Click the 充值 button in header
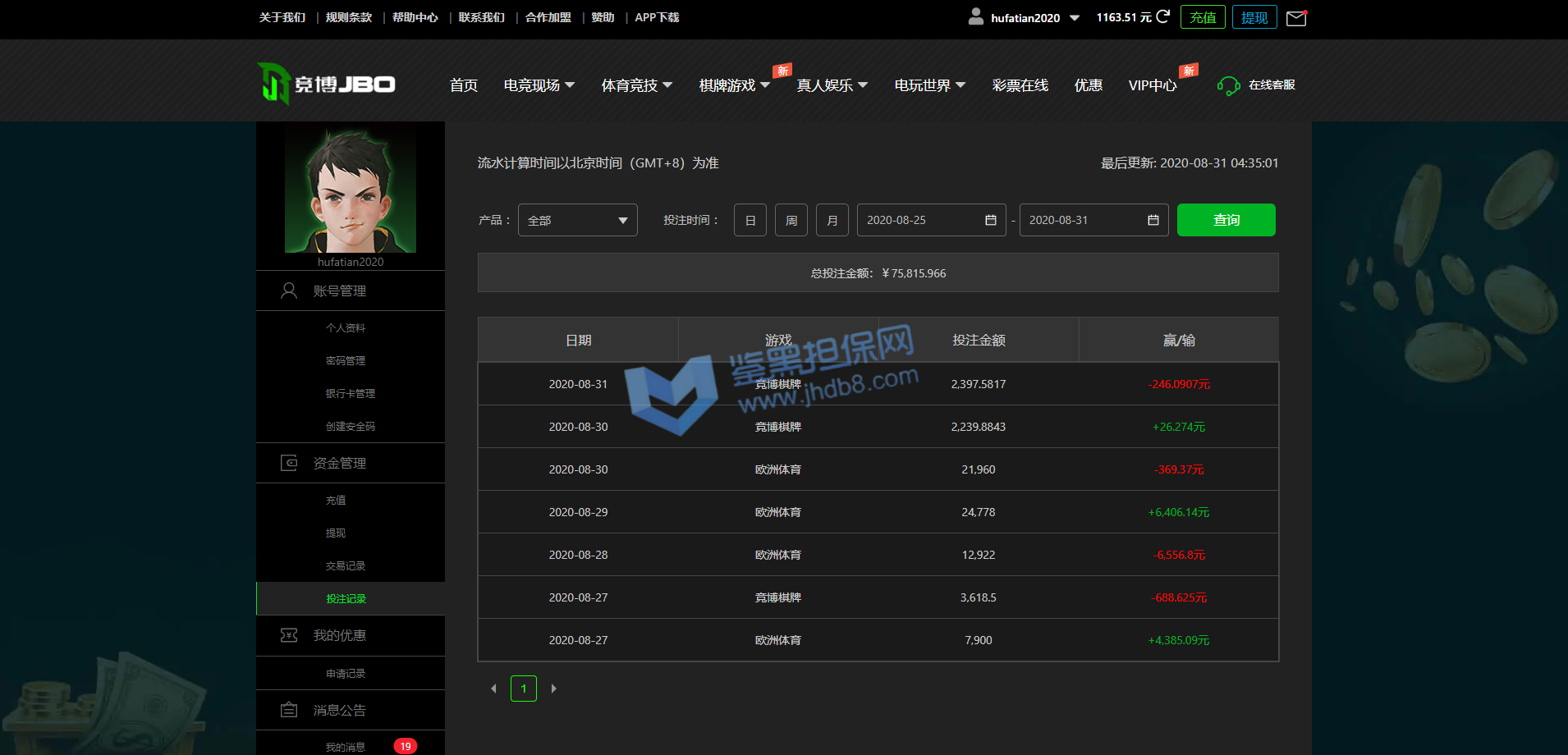 [x=1203, y=17]
